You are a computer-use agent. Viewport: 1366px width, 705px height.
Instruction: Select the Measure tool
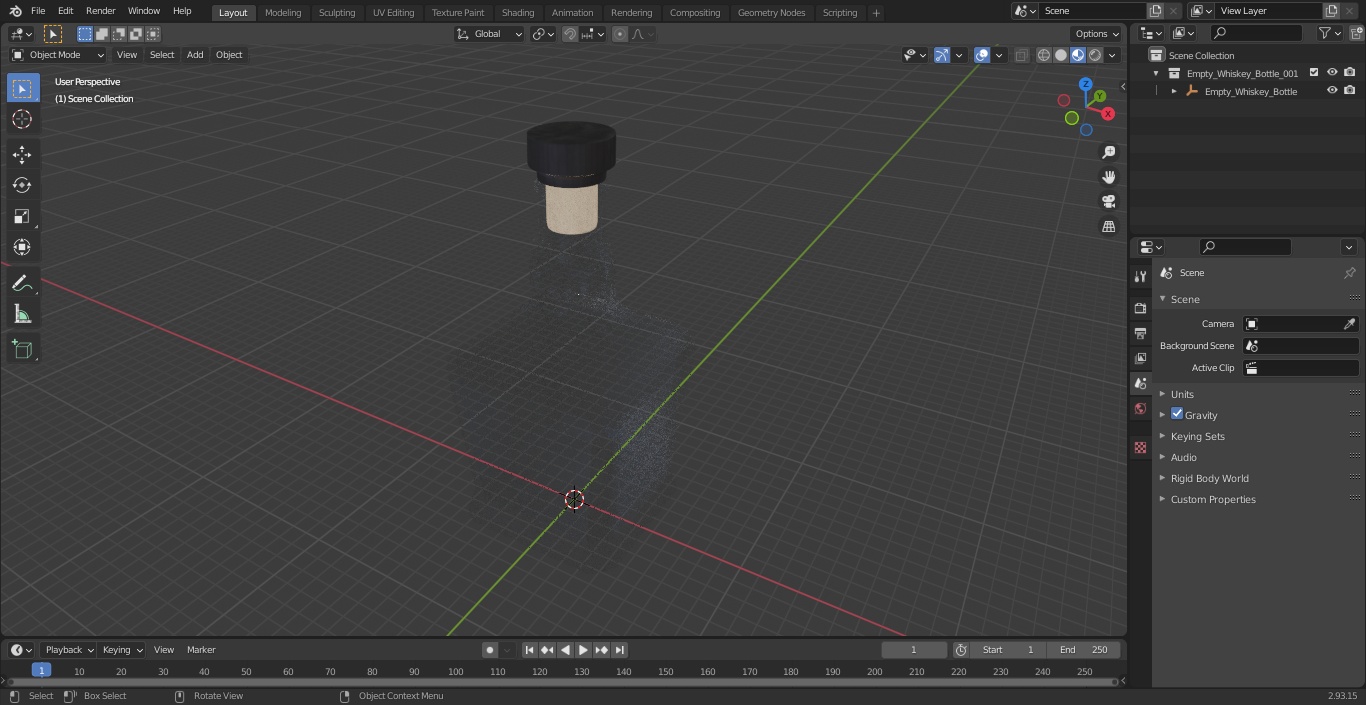pyautogui.click(x=22, y=315)
